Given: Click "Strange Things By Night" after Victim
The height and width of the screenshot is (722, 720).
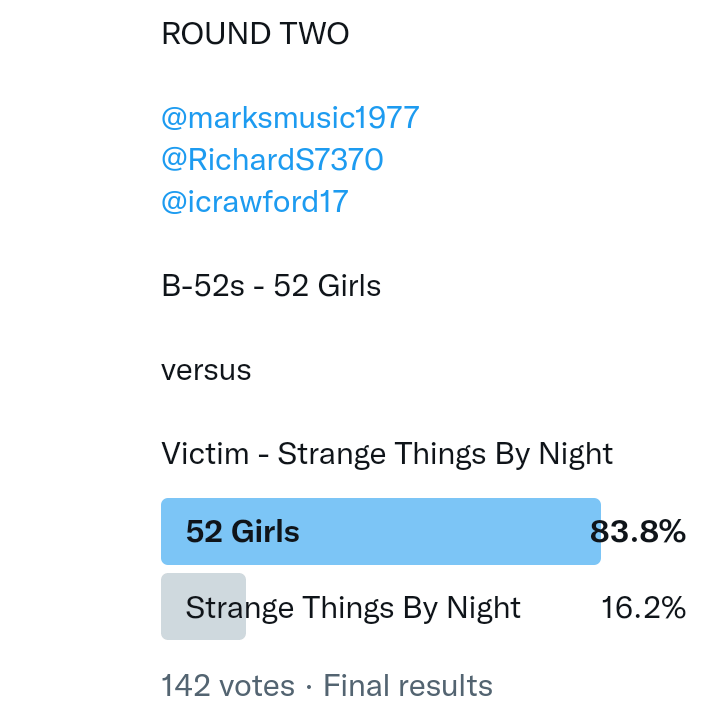Looking at the screenshot, I should pyautogui.click(x=445, y=454).
